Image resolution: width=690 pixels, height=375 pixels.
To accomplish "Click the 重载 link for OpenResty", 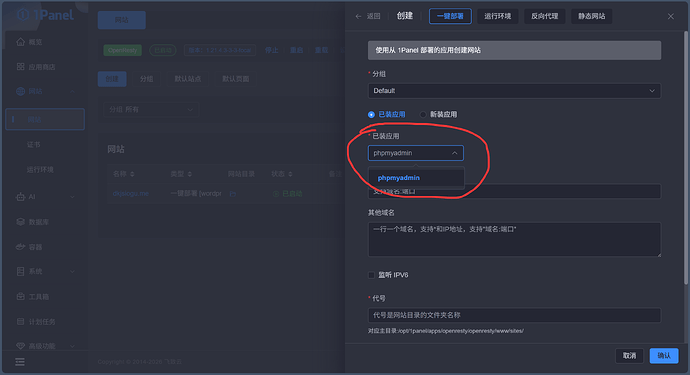I will [x=321, y=50].
